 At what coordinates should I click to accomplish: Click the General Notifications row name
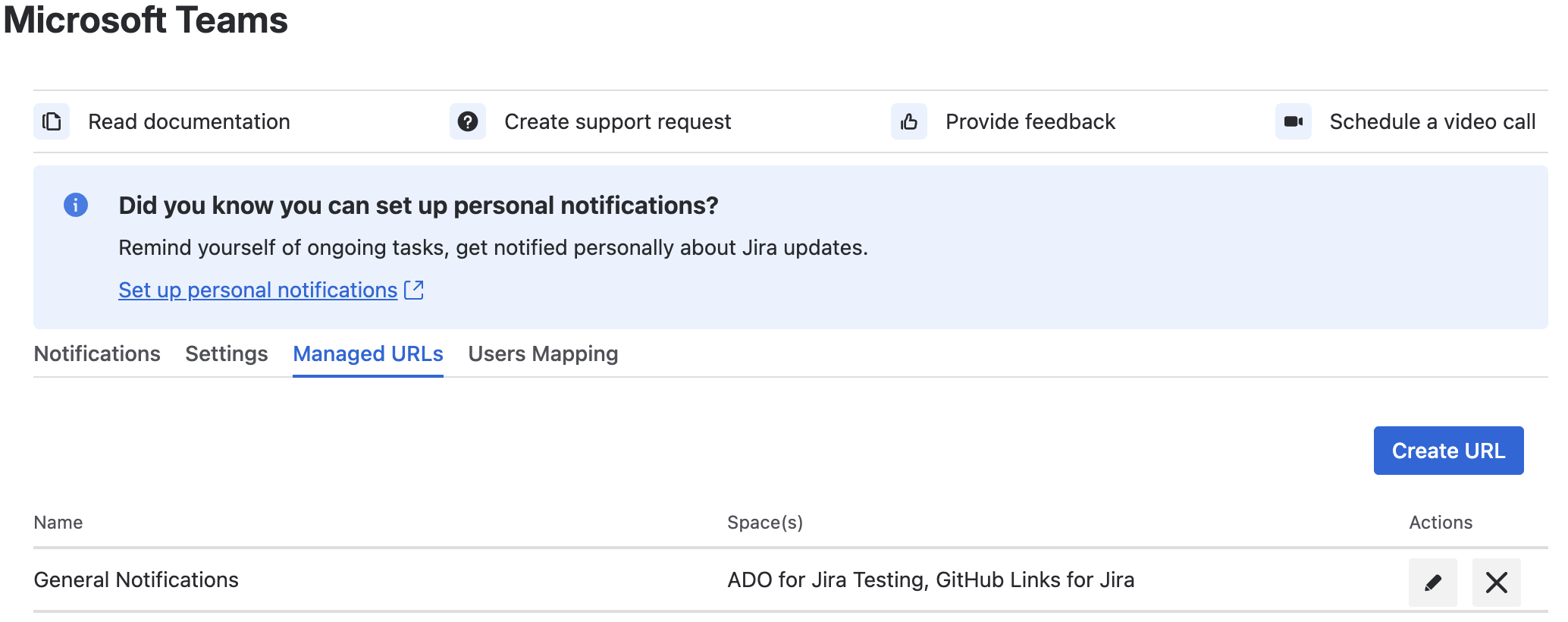coord(136,580)
